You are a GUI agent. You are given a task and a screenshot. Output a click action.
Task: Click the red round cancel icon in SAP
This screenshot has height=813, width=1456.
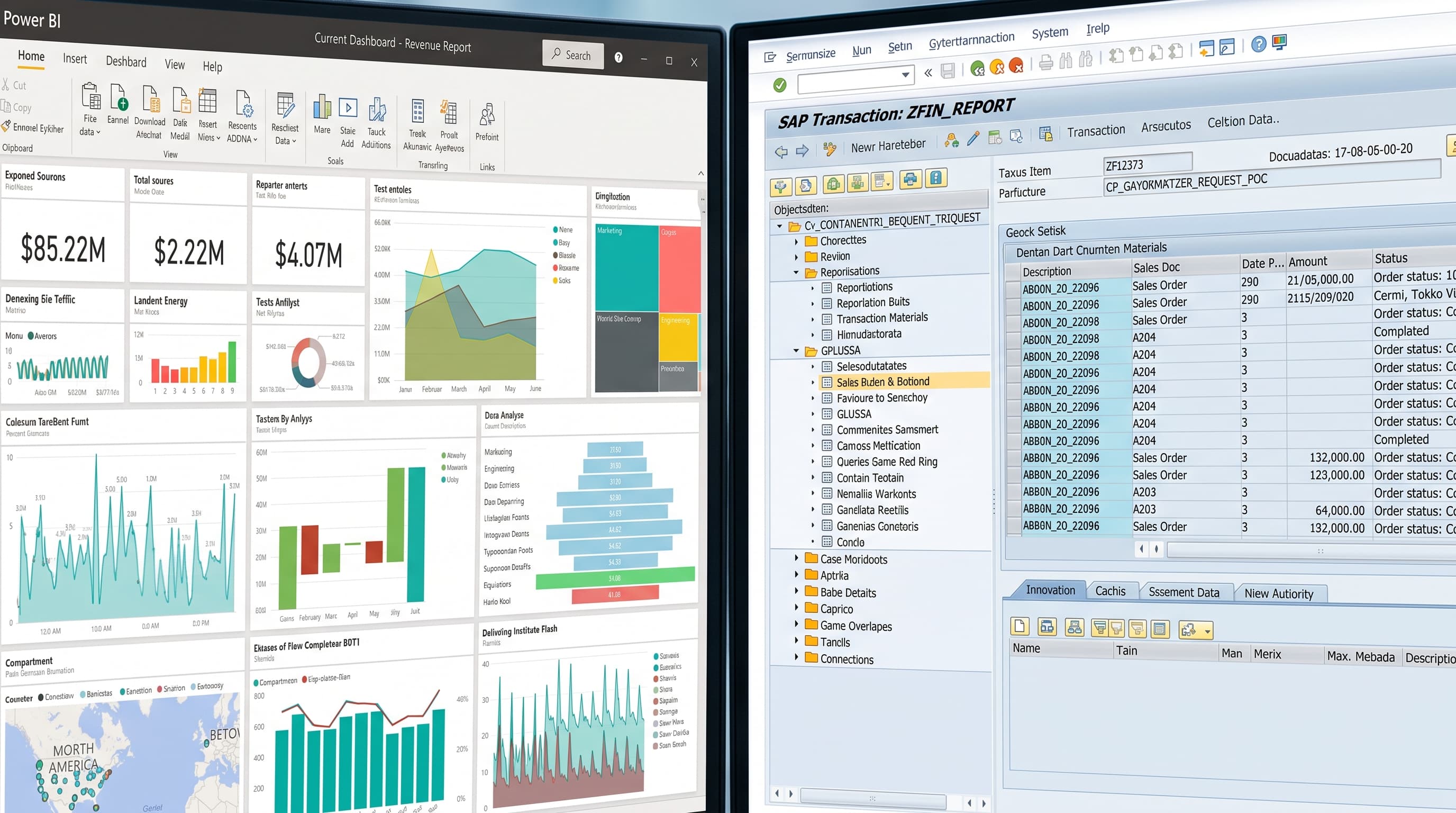click(x=1016, y=66)
